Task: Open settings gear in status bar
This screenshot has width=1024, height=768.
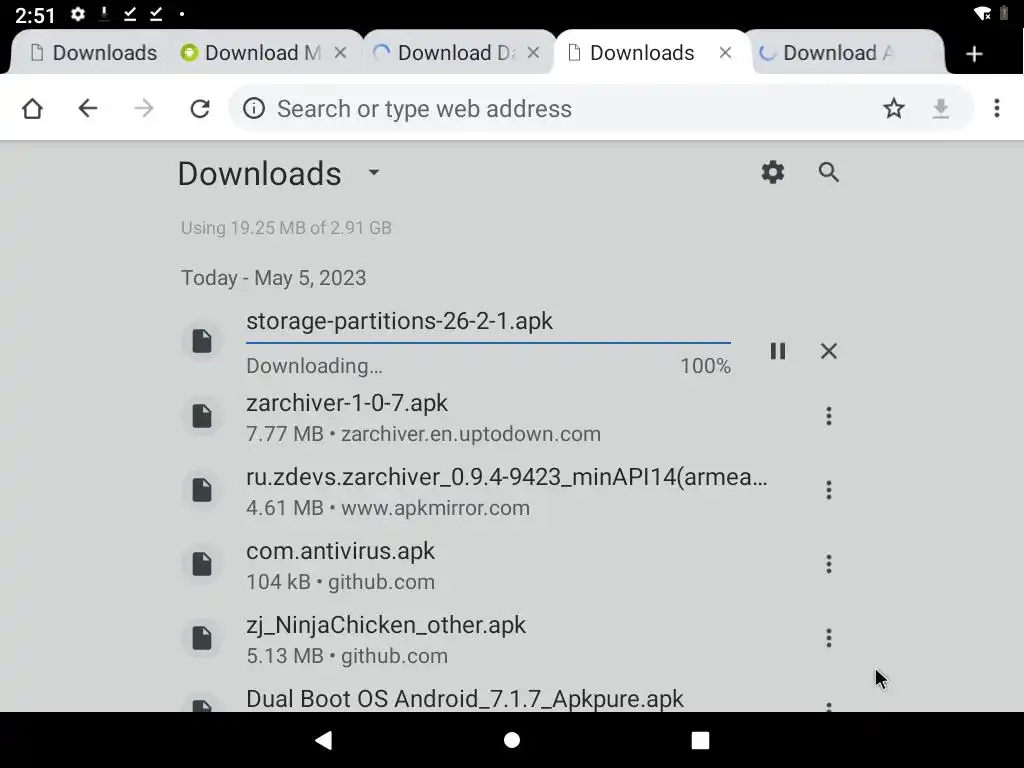Action: (78, 14)
